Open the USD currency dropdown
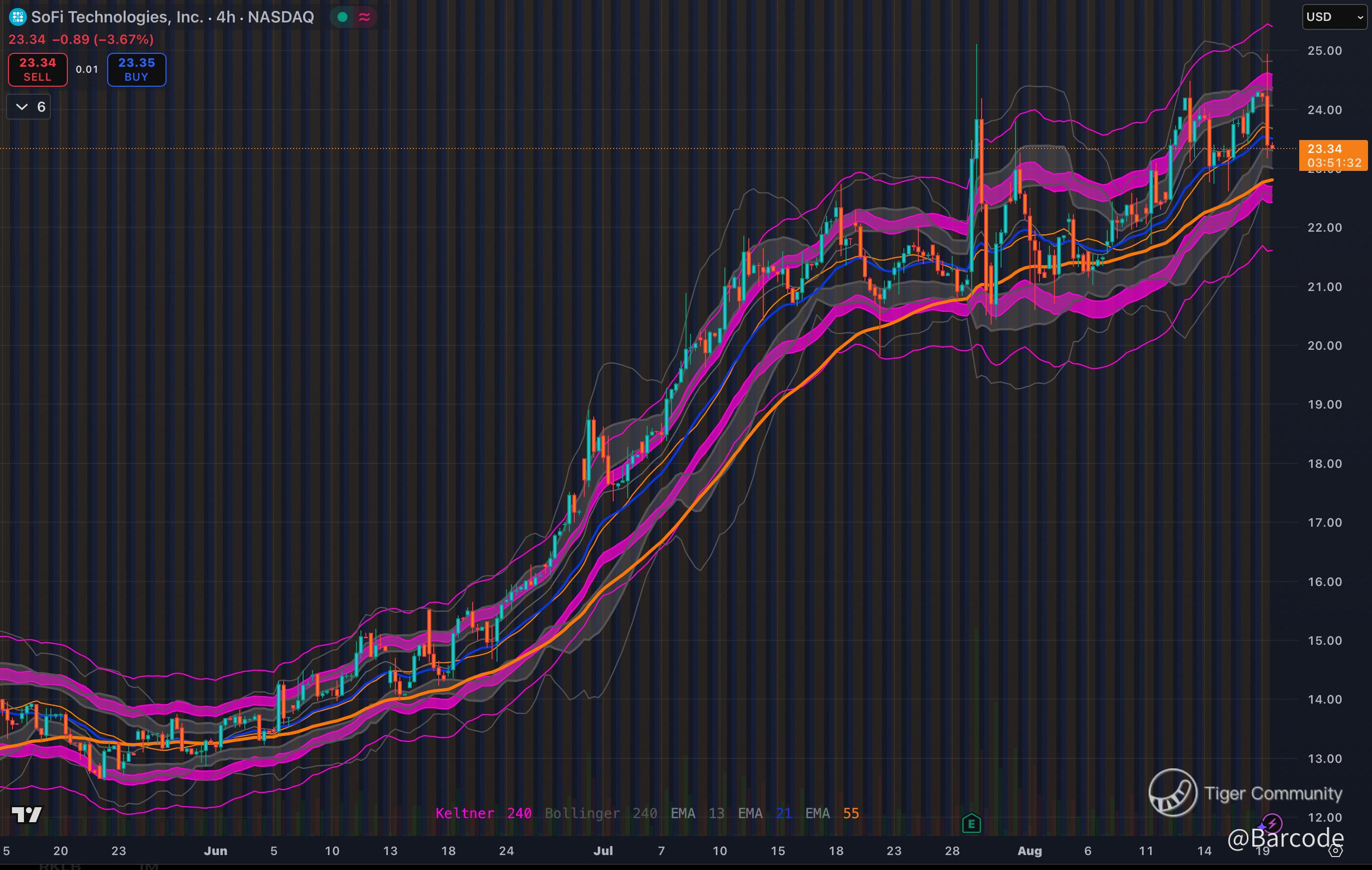 (1334, 17)
